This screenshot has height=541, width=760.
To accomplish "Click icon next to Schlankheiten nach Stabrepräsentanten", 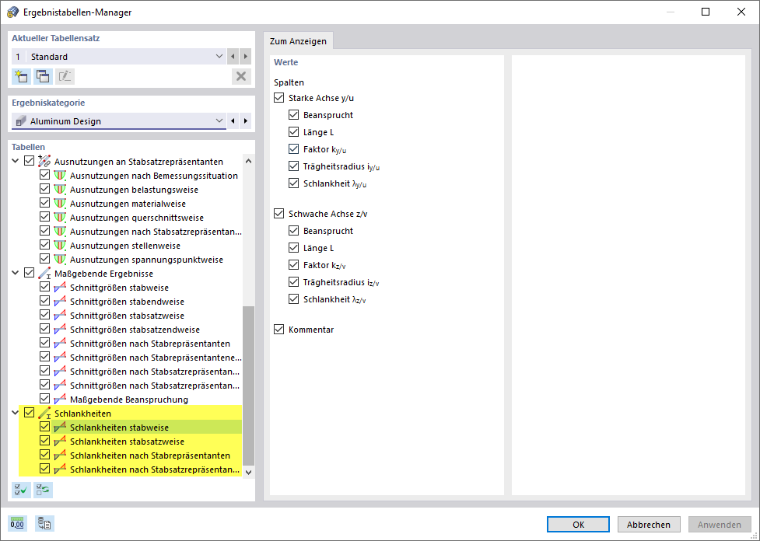I will [x=60, y=456].
